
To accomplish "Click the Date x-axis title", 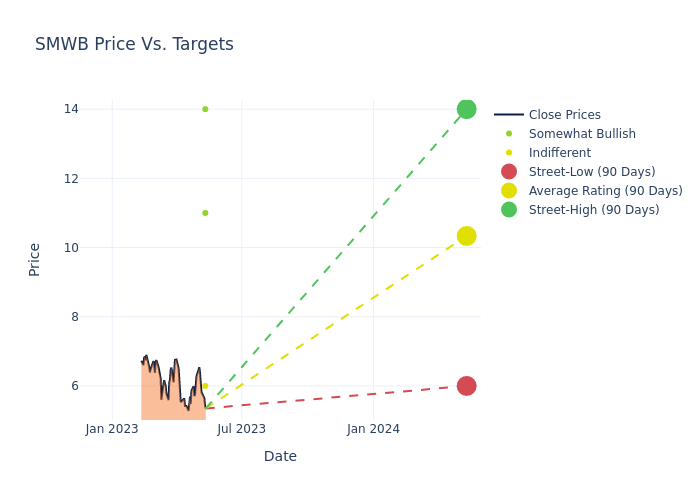I will pos(280,457).
